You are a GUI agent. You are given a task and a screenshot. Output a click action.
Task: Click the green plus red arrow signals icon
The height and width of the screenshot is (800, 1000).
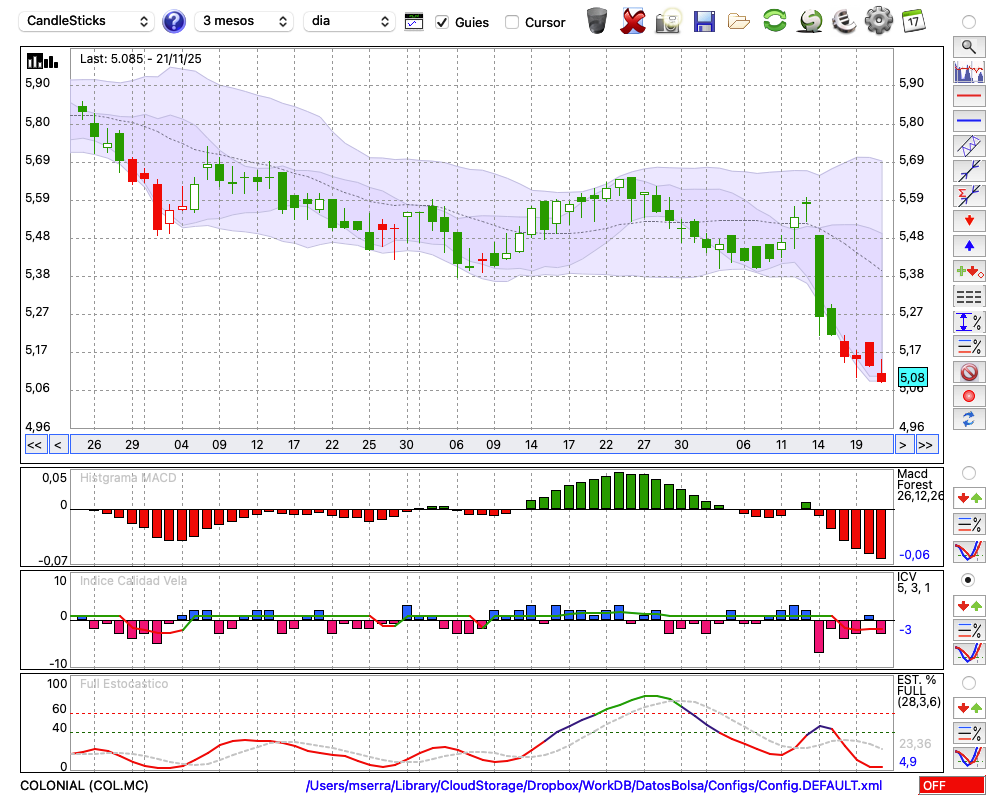point(969,272)
